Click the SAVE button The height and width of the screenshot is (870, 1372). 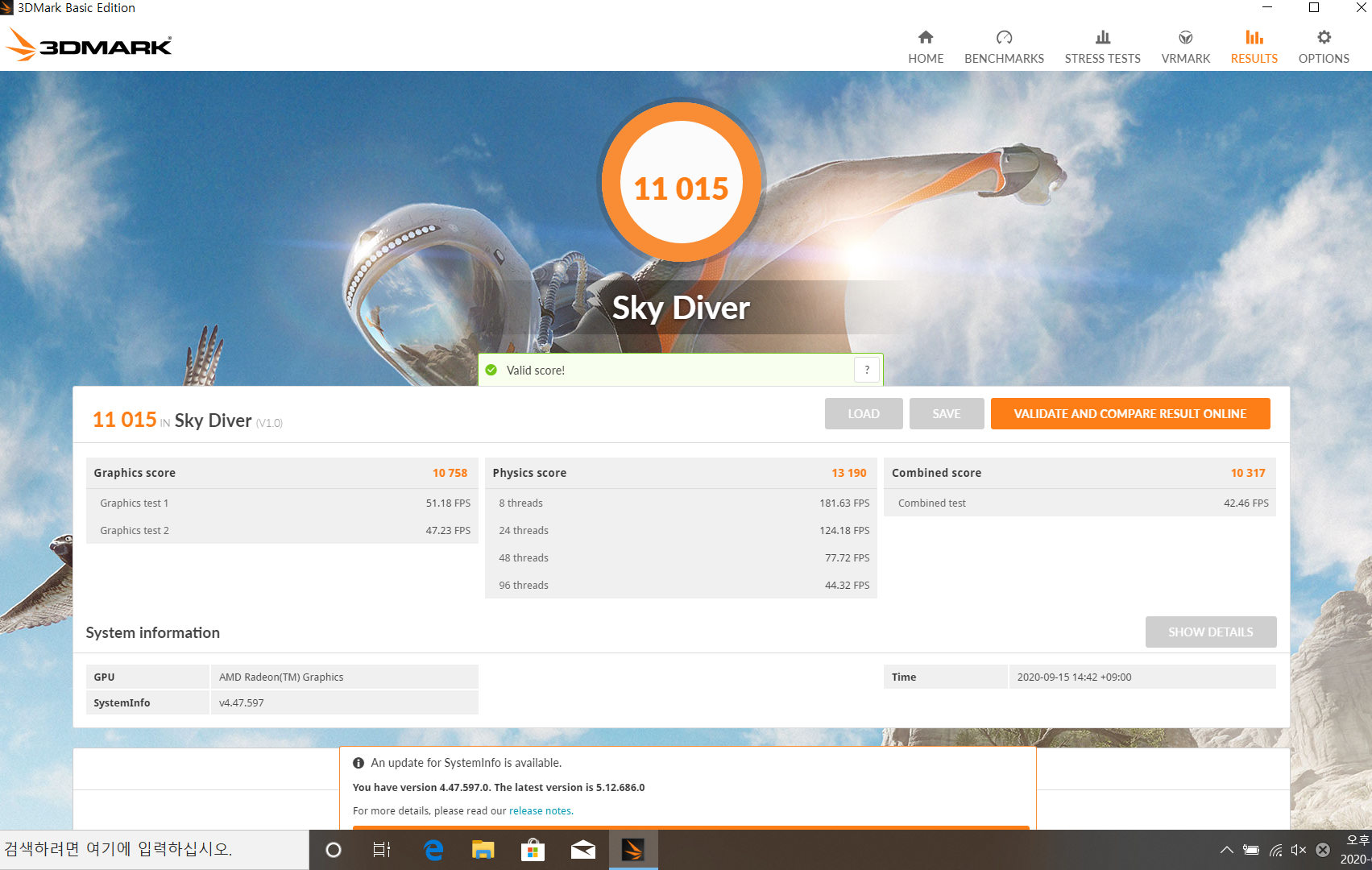(947, 413)
